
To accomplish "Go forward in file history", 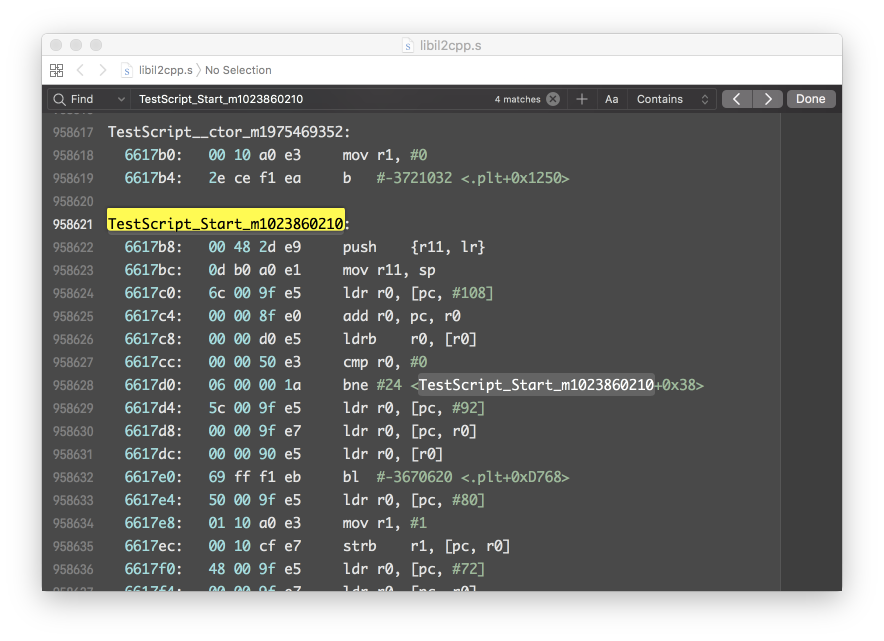I will [x=103, y=70].
